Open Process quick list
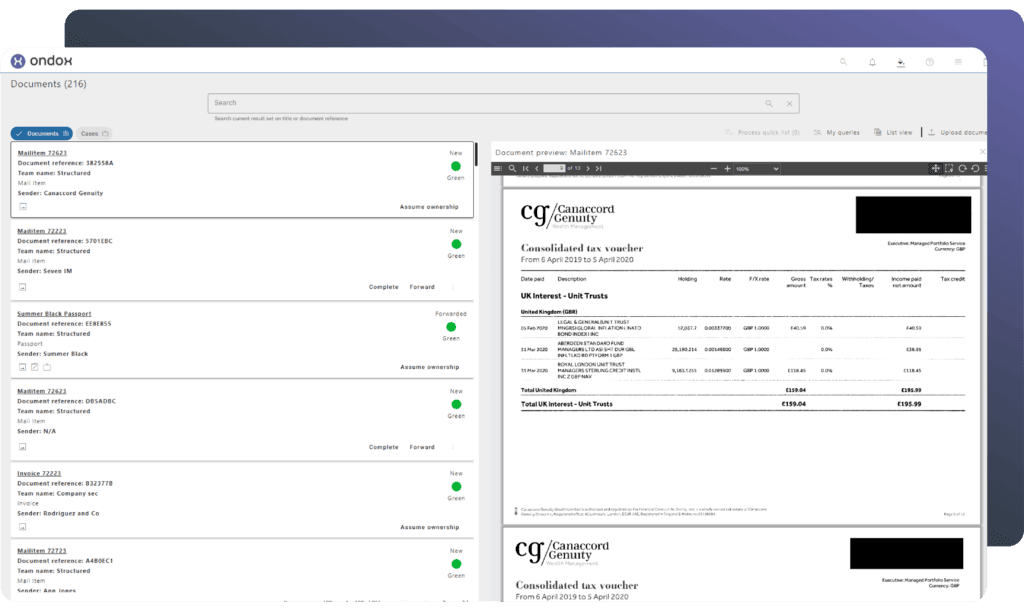 (x=762, y=133)
